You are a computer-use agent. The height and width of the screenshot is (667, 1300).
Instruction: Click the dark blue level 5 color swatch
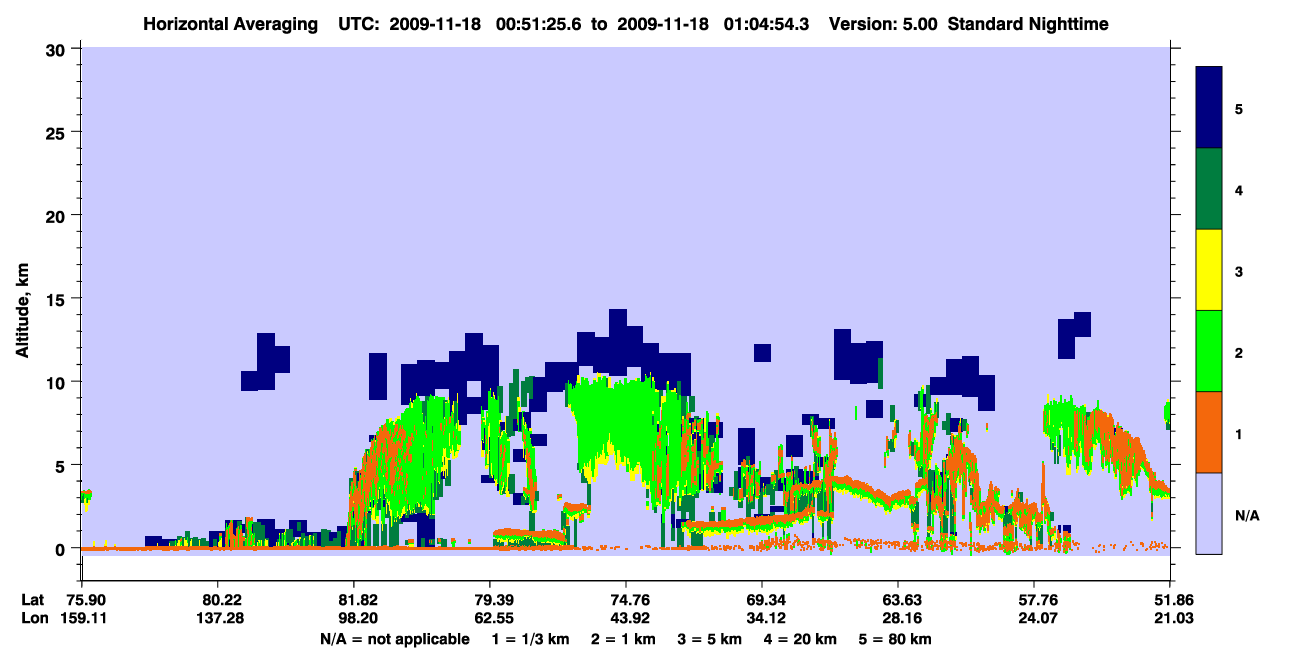(1210, 107)
